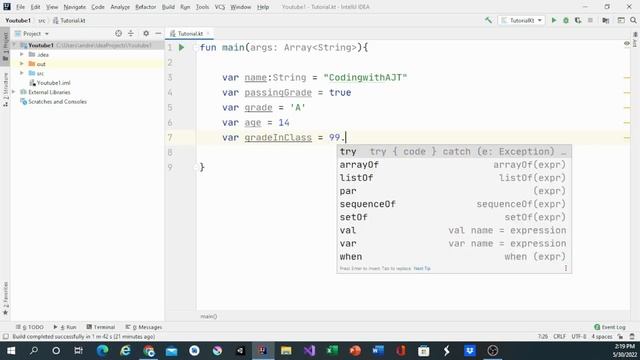Select the arrayOf completion suggestion
640x360 pixels.
pos(454,164)
